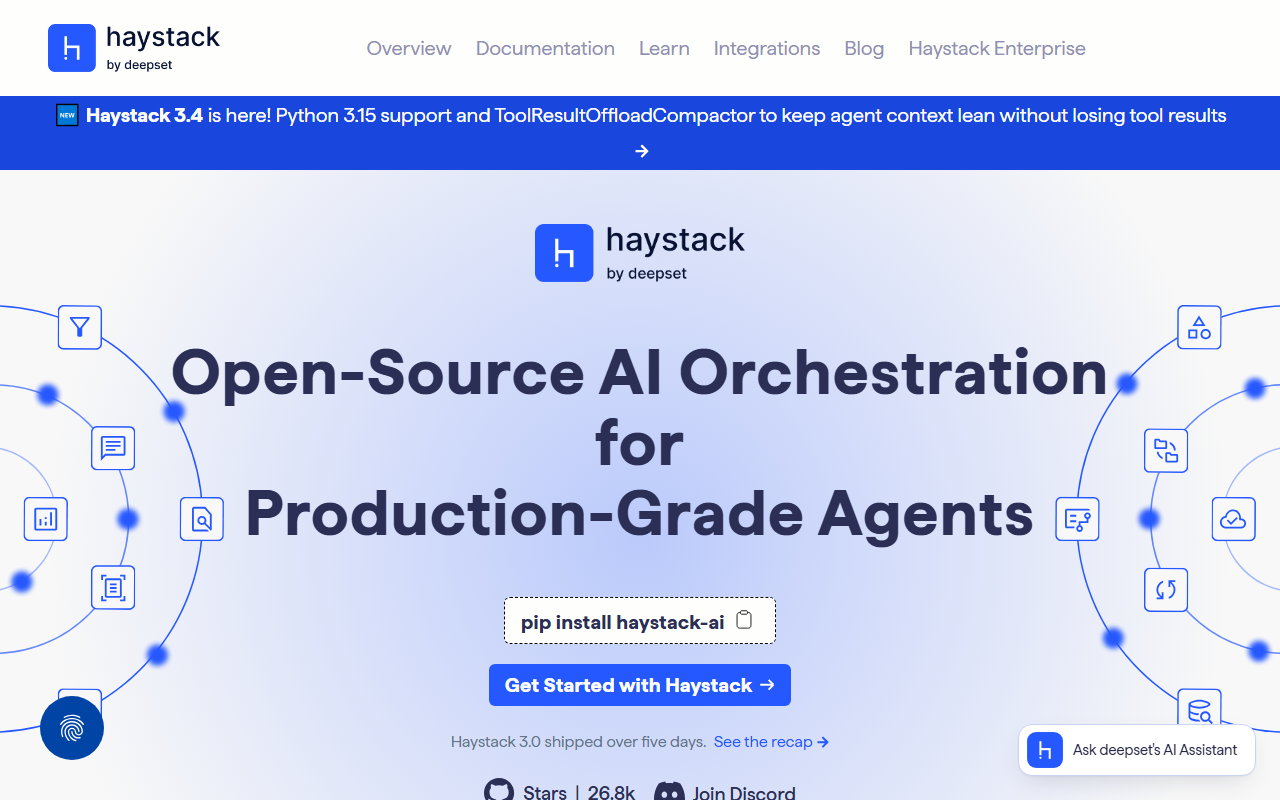
Task: Open the Overview menu item
Action: tap(409, 48)
